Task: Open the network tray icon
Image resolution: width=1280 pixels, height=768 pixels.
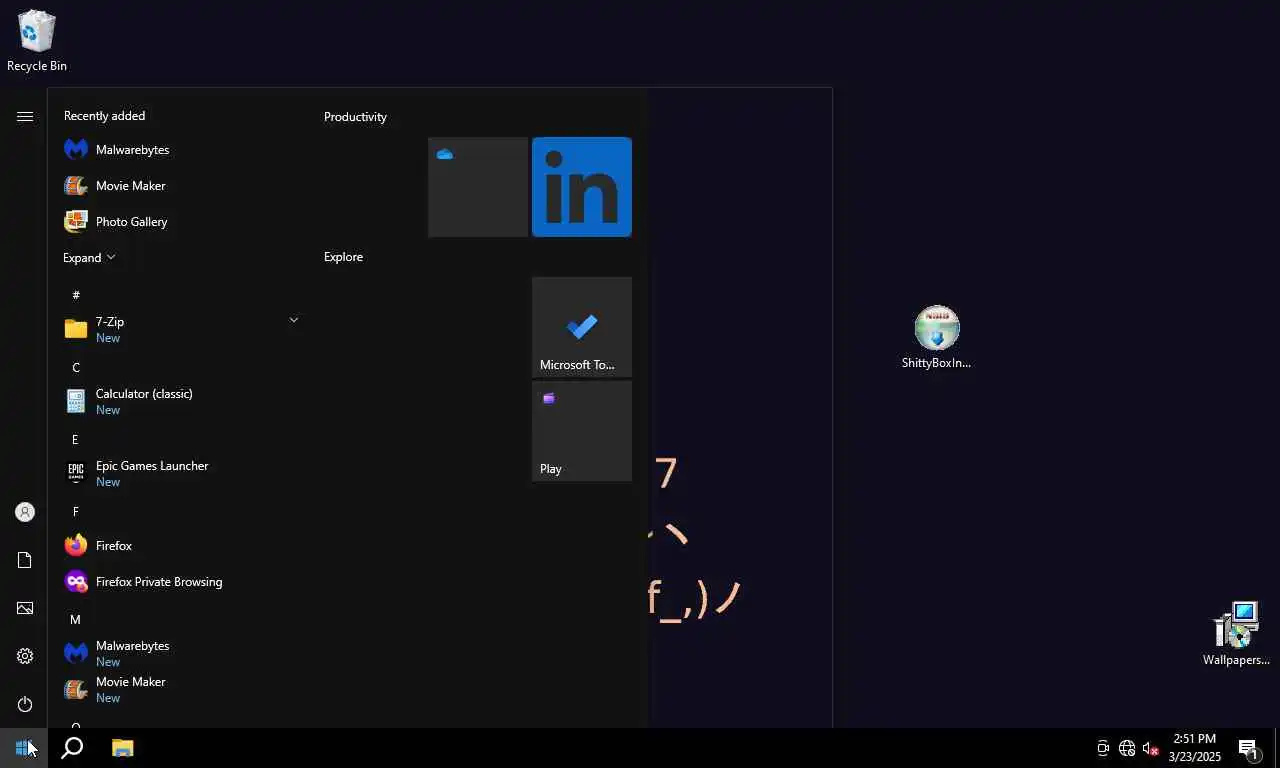Action: pos(1127,748)
